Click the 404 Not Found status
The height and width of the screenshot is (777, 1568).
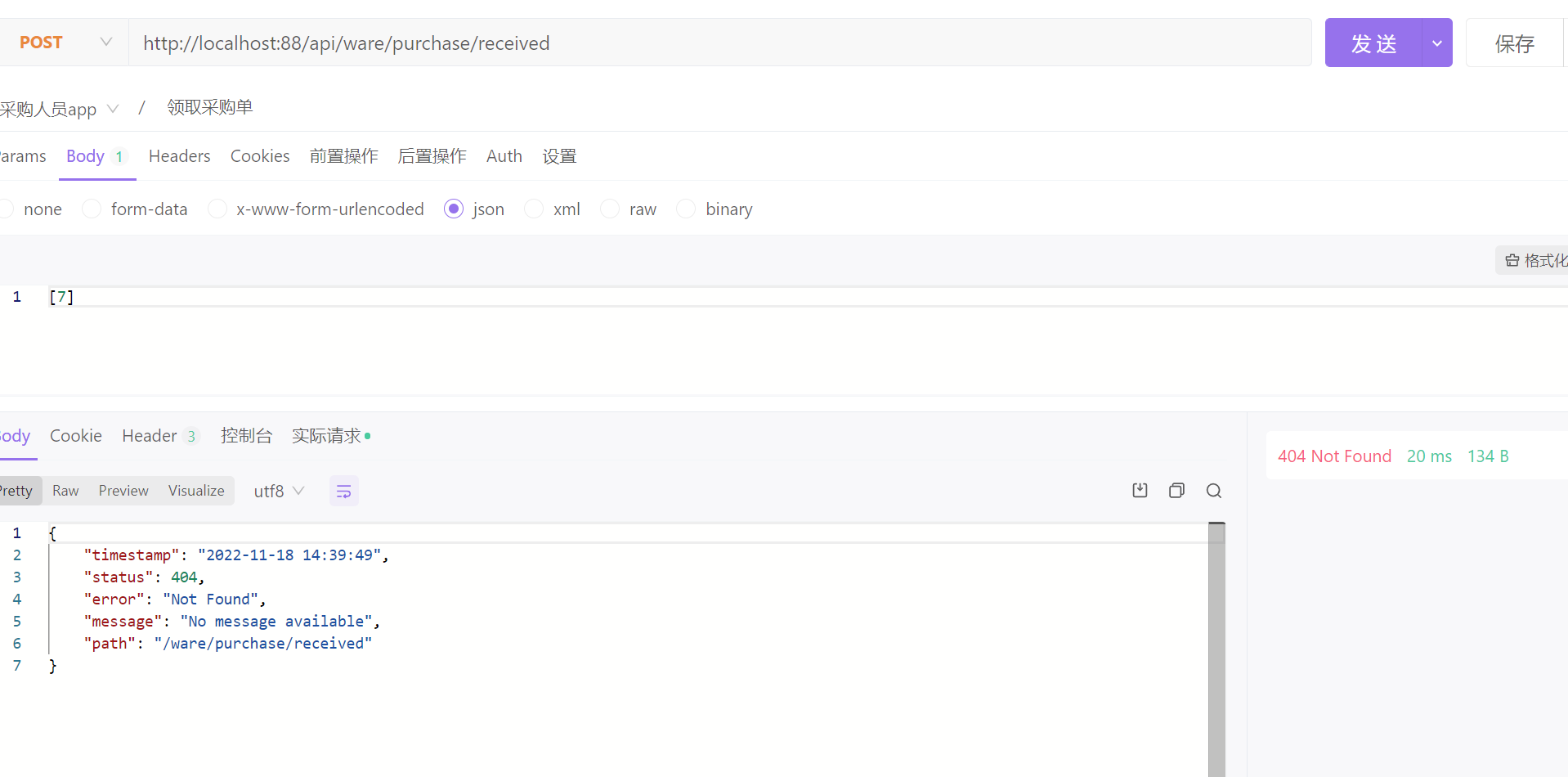click(1334, 456)
